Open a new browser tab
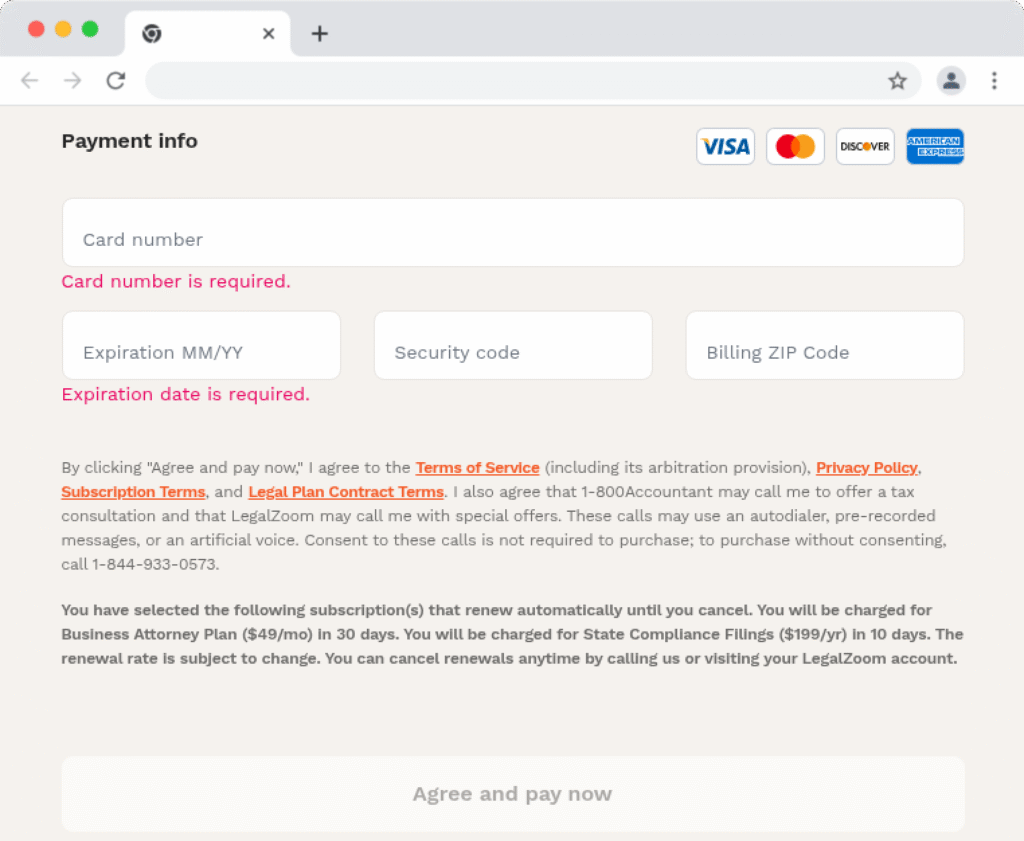This screenshot has height=841, width=1024. click(319, 33)
